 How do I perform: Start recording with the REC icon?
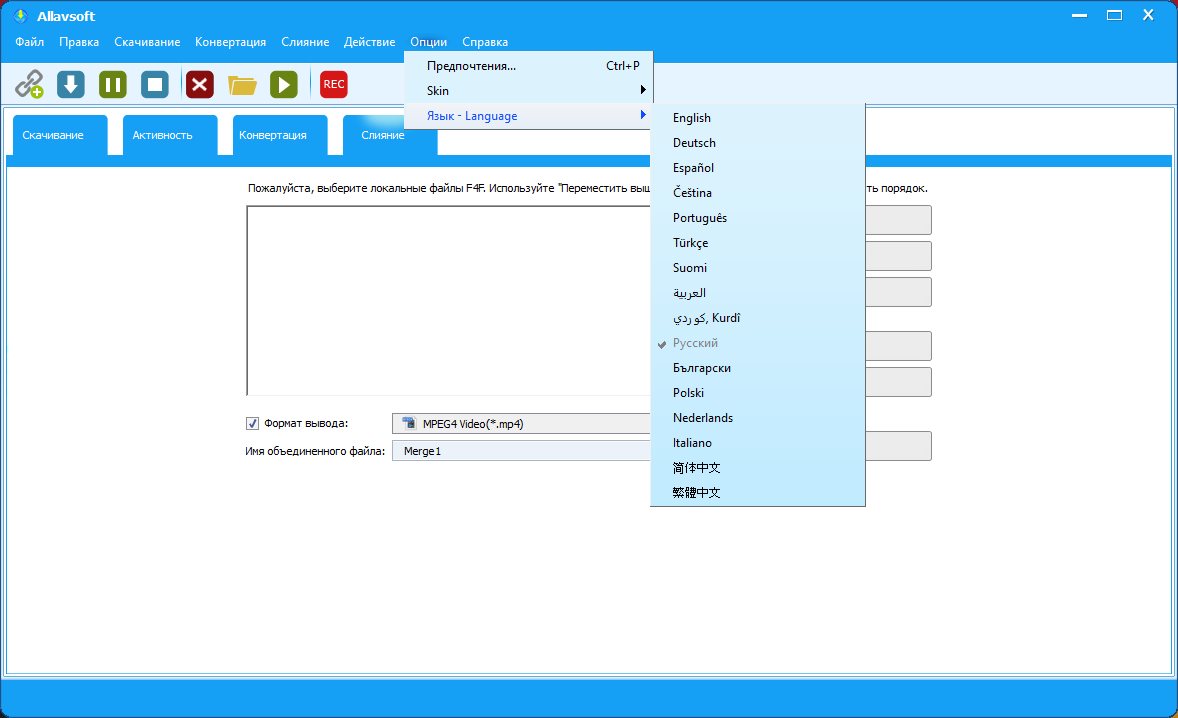tap(334, 84)
